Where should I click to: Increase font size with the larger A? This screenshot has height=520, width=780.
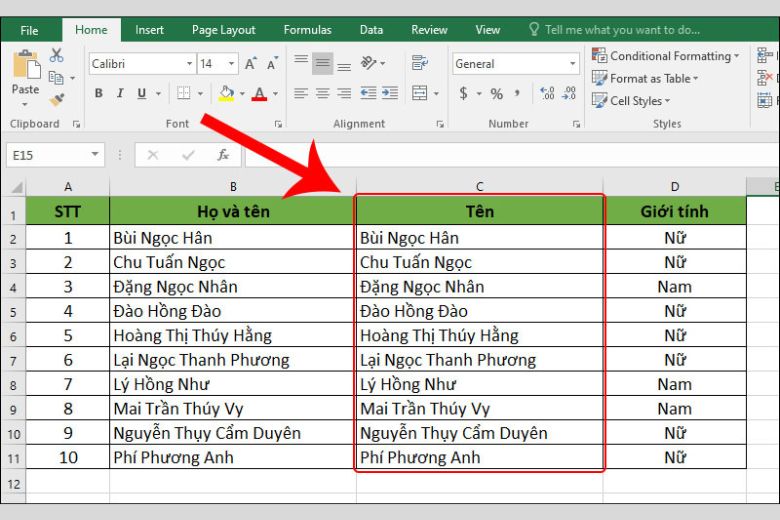(x=250, y=64)
